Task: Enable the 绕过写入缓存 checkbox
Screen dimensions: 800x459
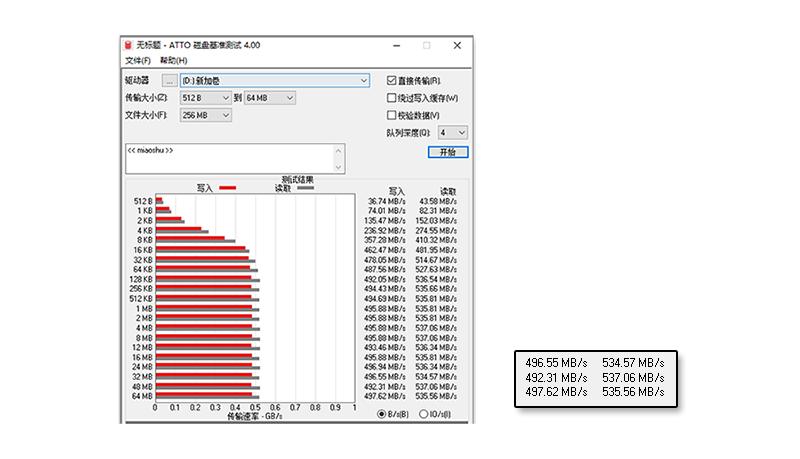Action: (391, 98)
